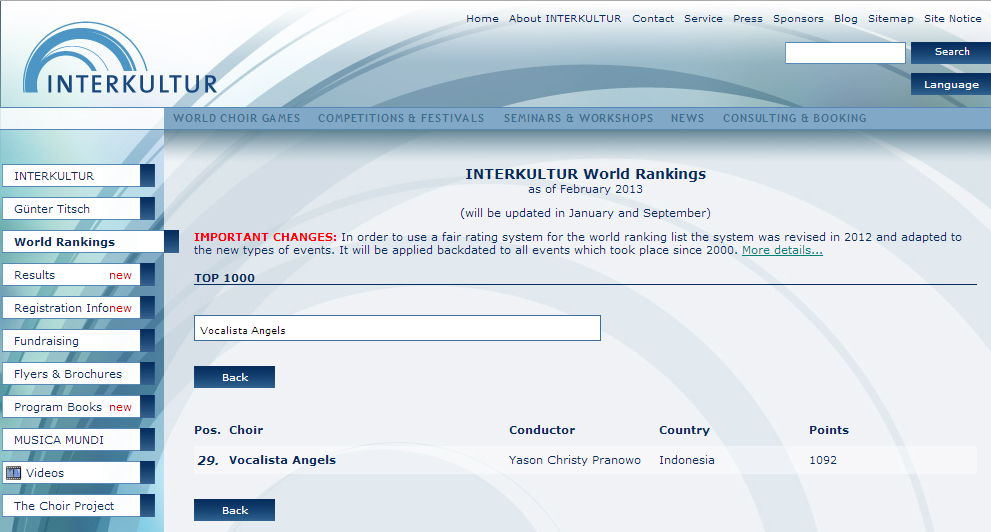Click the top search text field
The image size is (991, 532).
click(x=845, y=52)
